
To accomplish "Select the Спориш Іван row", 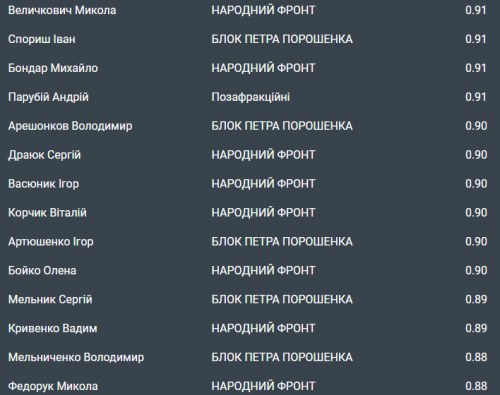I will [x=250, y=39].
